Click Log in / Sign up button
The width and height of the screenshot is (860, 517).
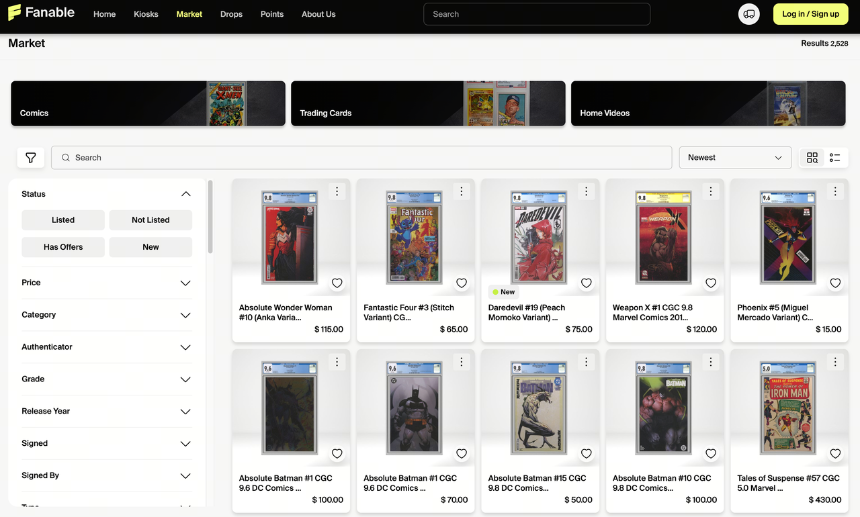pyautogui.click(x=811, y=14)
